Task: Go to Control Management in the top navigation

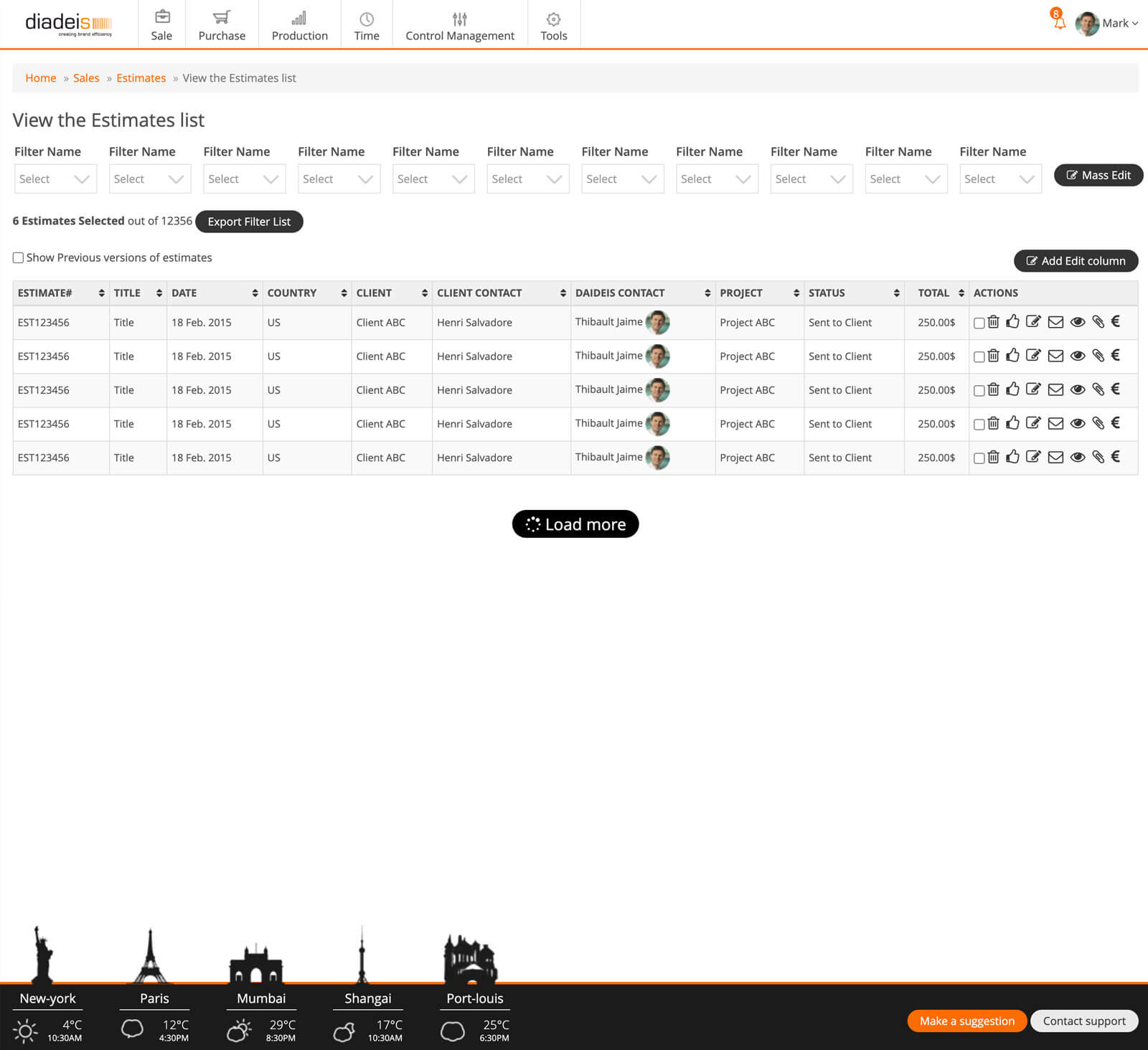Action: point(460,25)
